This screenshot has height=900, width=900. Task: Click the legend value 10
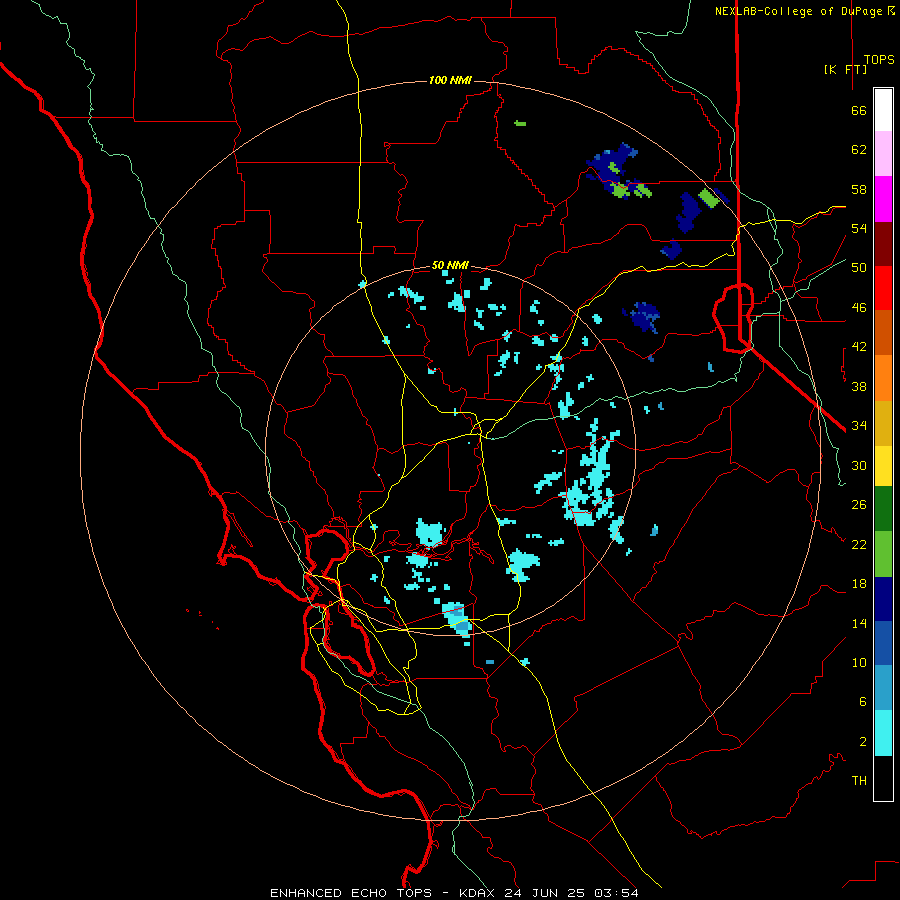859,662
